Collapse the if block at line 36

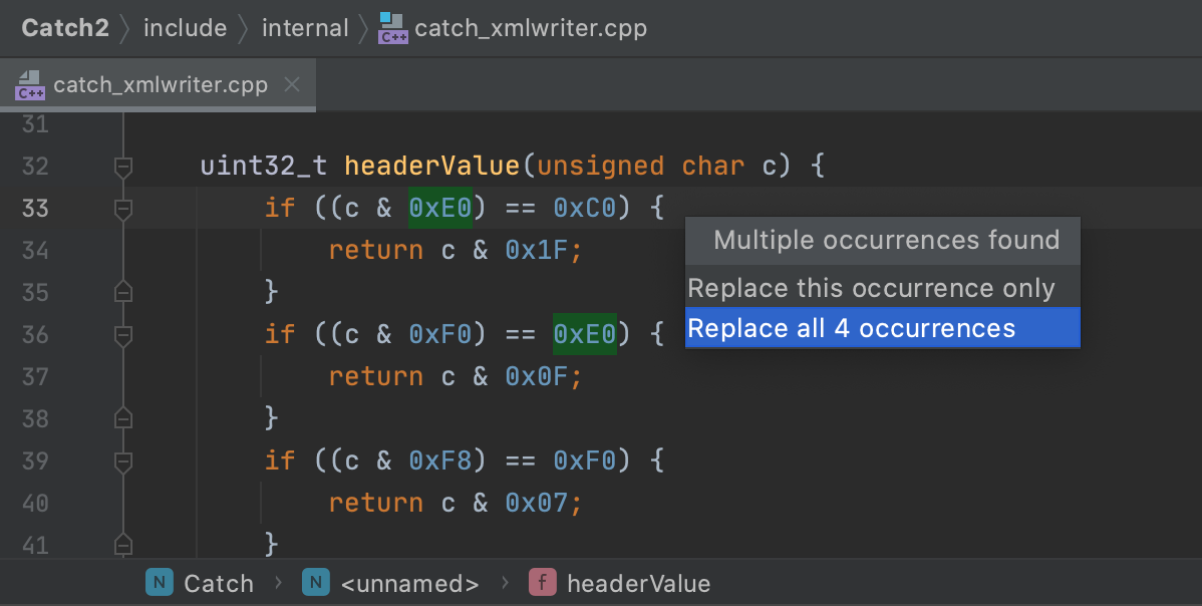tap(123, 335)
